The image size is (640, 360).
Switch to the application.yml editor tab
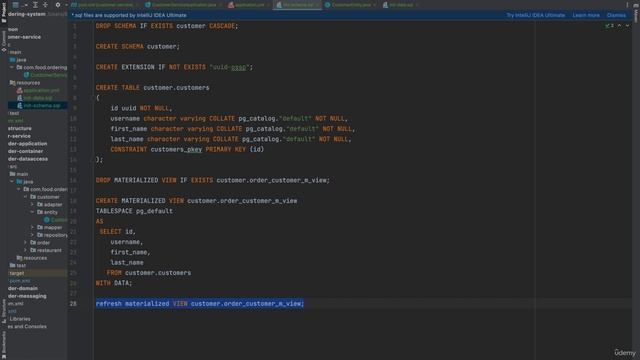[247, 5]
